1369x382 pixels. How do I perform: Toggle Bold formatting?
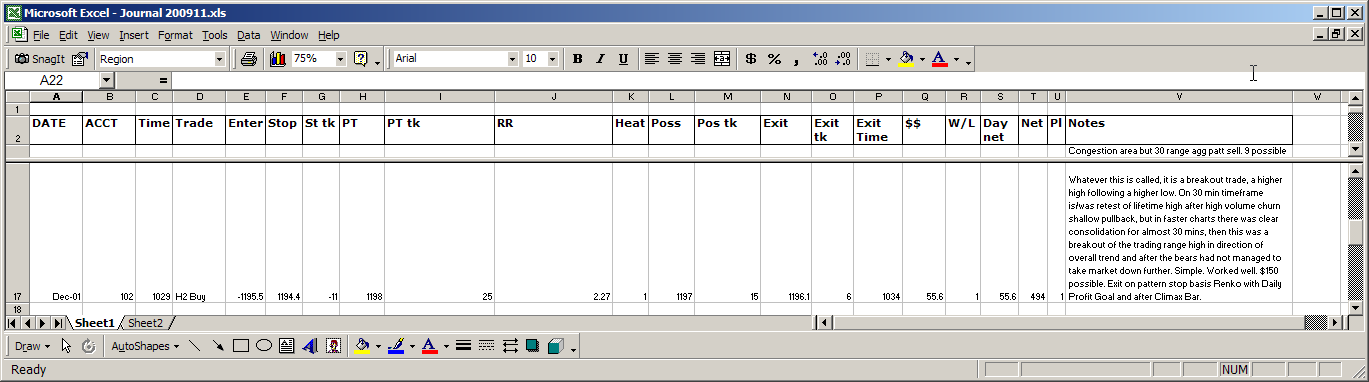point(577,59)
